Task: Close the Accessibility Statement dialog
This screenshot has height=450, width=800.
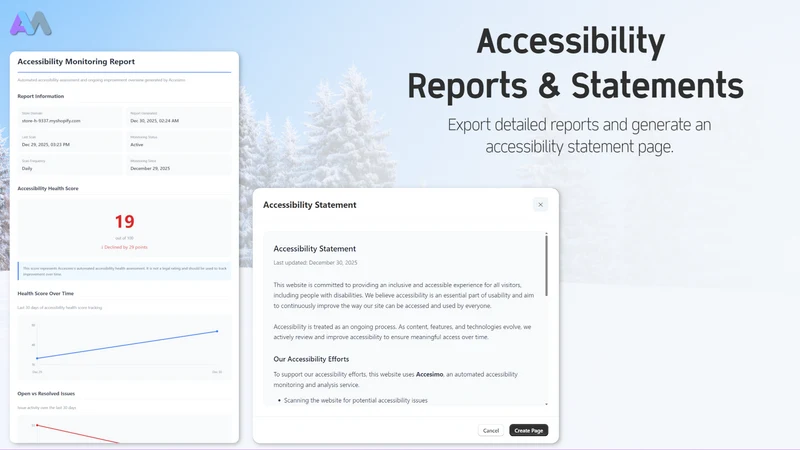Action: (540, 205)
